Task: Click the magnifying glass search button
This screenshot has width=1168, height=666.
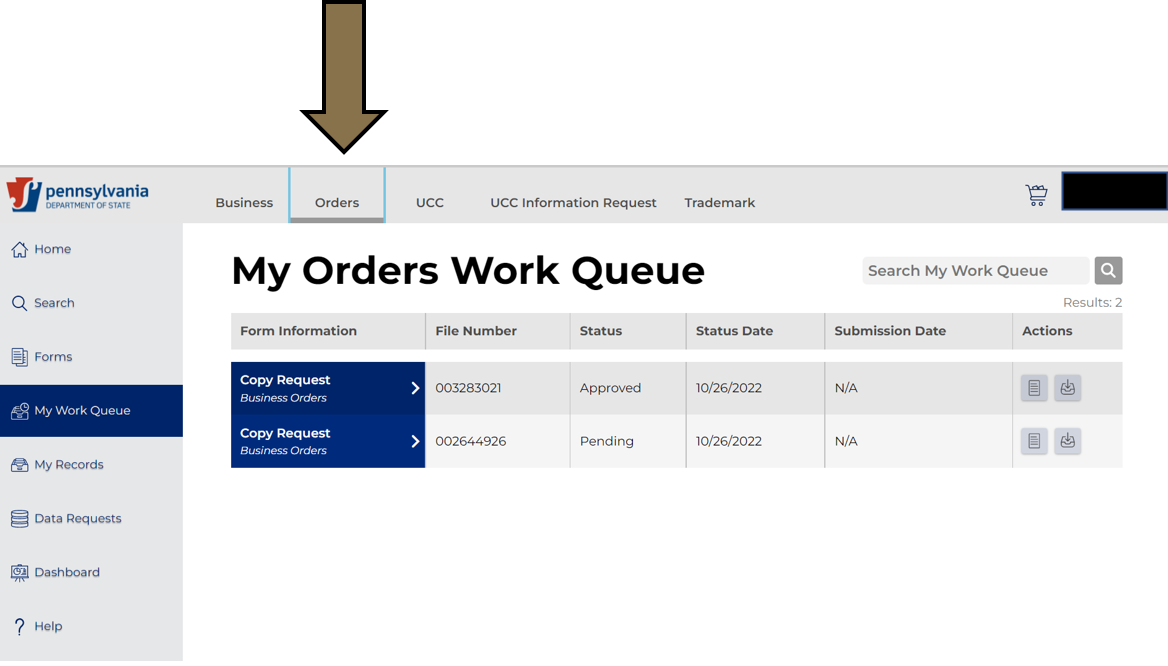Action: coord(1108,270)
